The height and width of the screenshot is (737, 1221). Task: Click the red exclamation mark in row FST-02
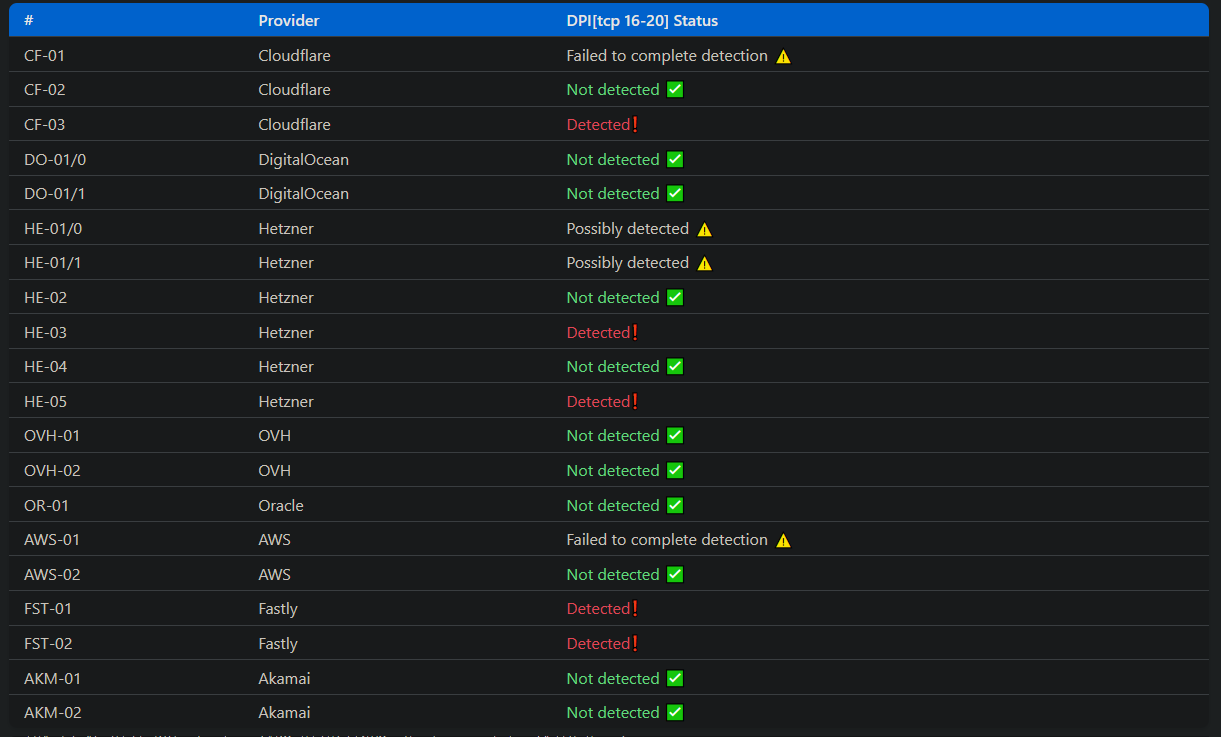[x=635, y=643]
